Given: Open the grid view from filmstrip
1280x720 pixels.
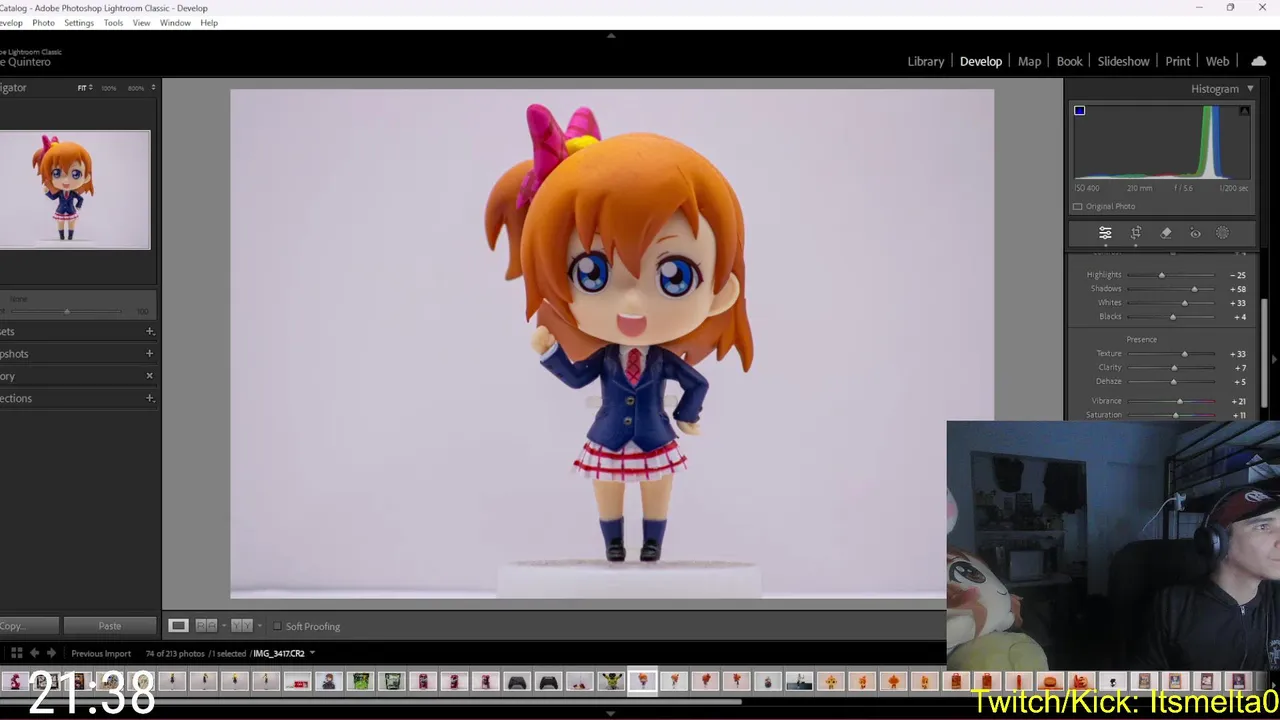Looking at the screenshot, I should [x=16, y=653].
